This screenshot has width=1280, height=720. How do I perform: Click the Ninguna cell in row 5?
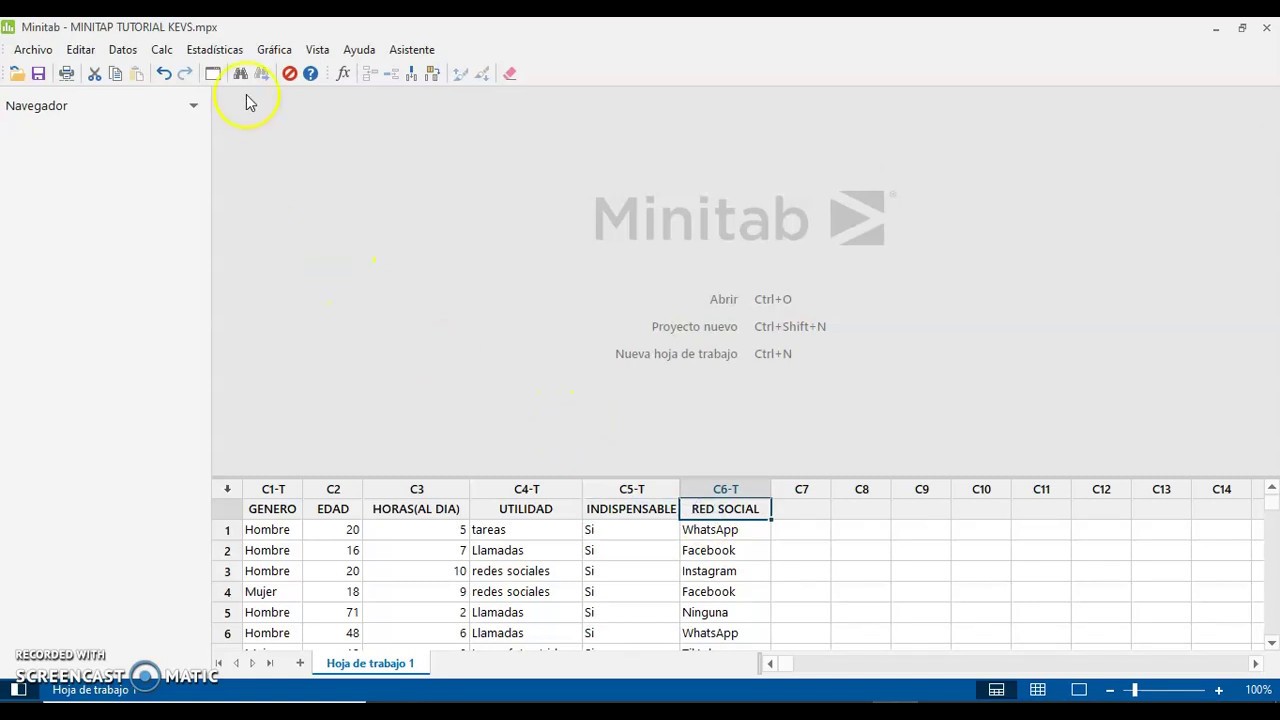pos(726,613)
